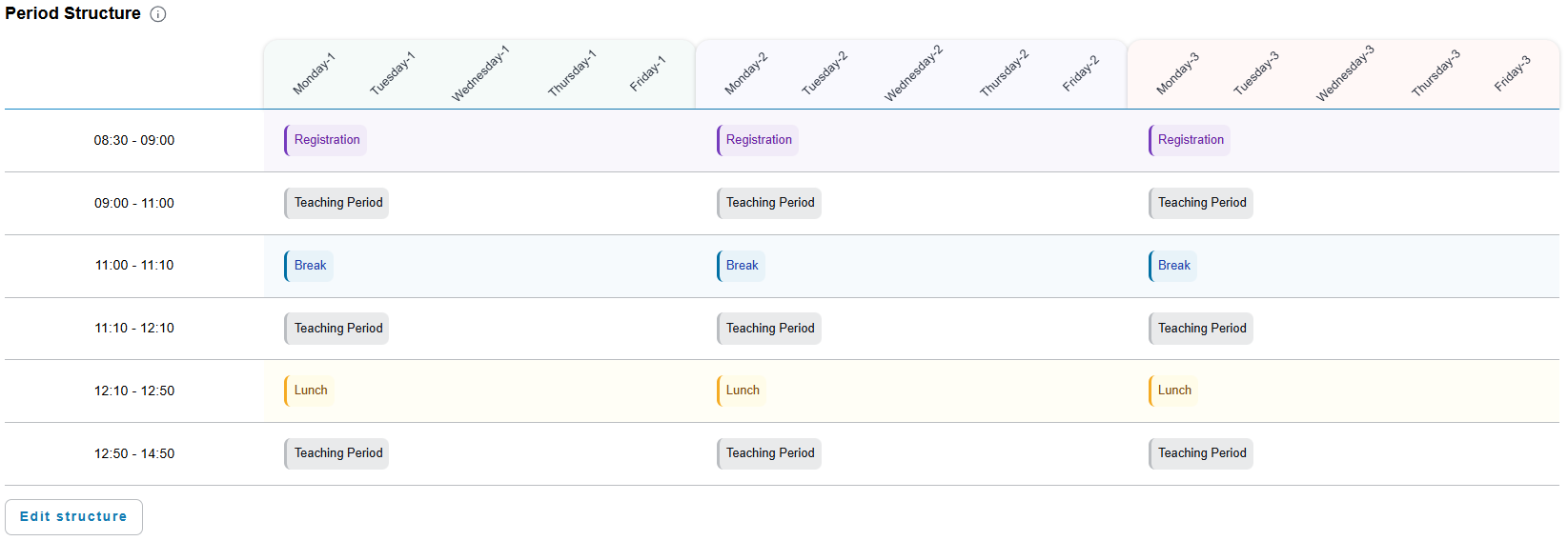This screenshot has width=1568, height=541.
Task: Select the Break tag in week 2
Action: click(741, 266)
